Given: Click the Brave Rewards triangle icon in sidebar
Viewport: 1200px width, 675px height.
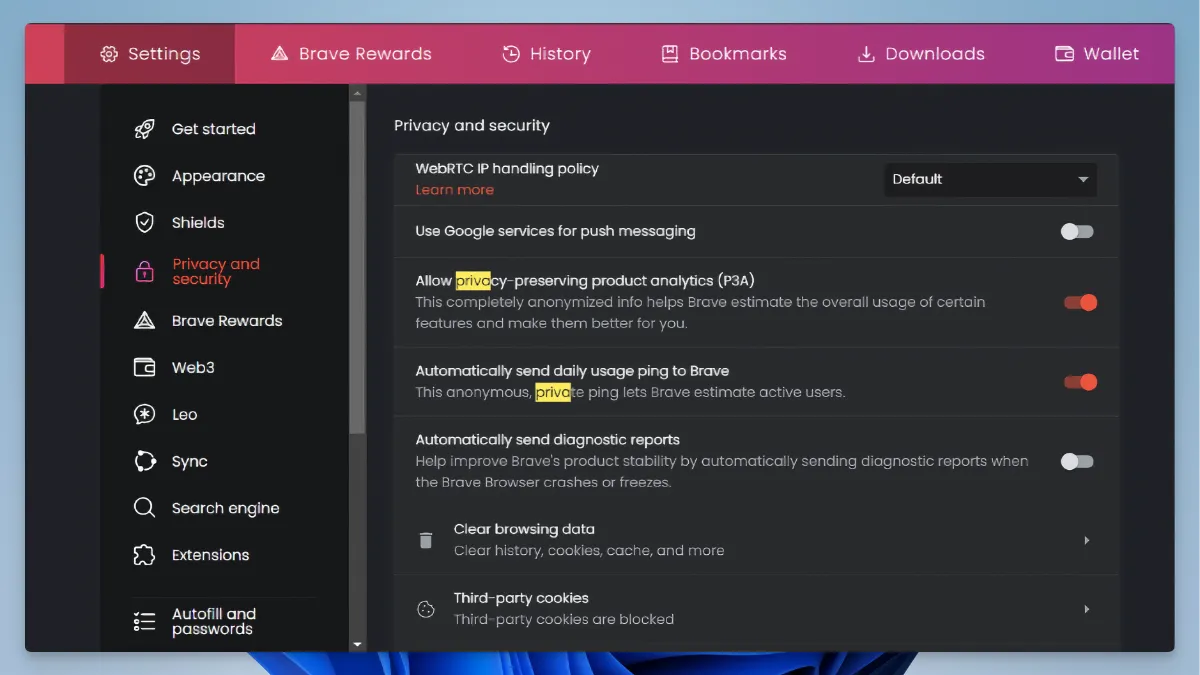Looking at the screenshot, I should (x=145, y=321).
